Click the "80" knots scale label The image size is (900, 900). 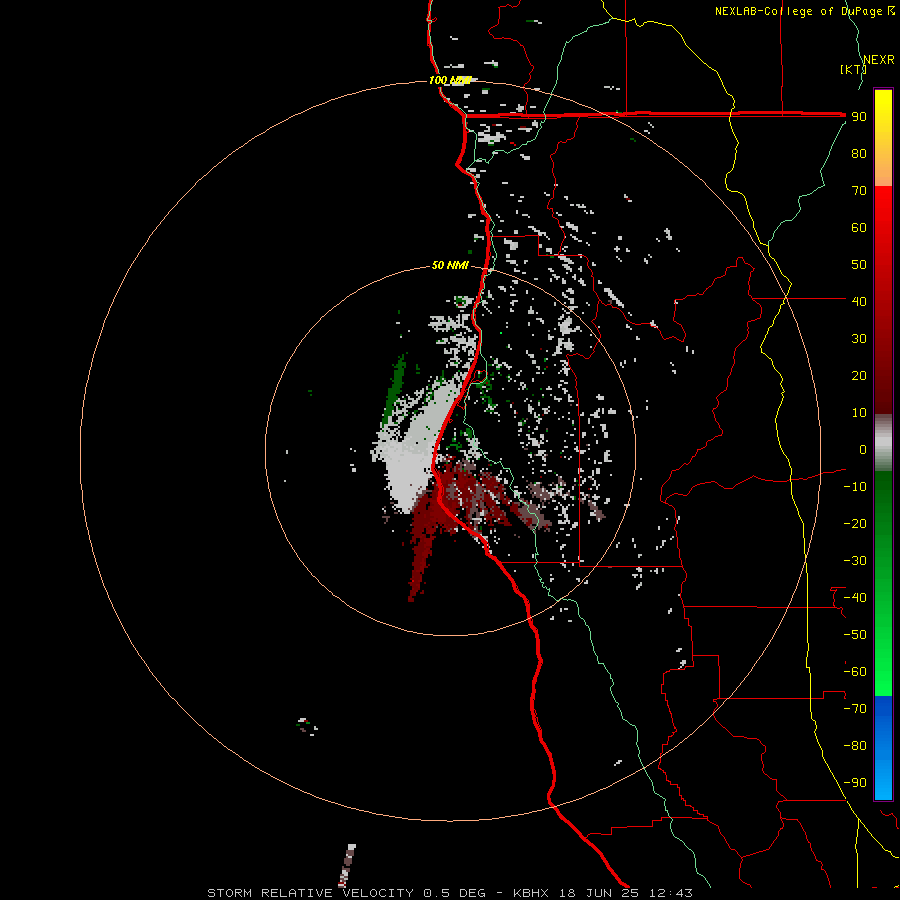[x=859, y=153]
